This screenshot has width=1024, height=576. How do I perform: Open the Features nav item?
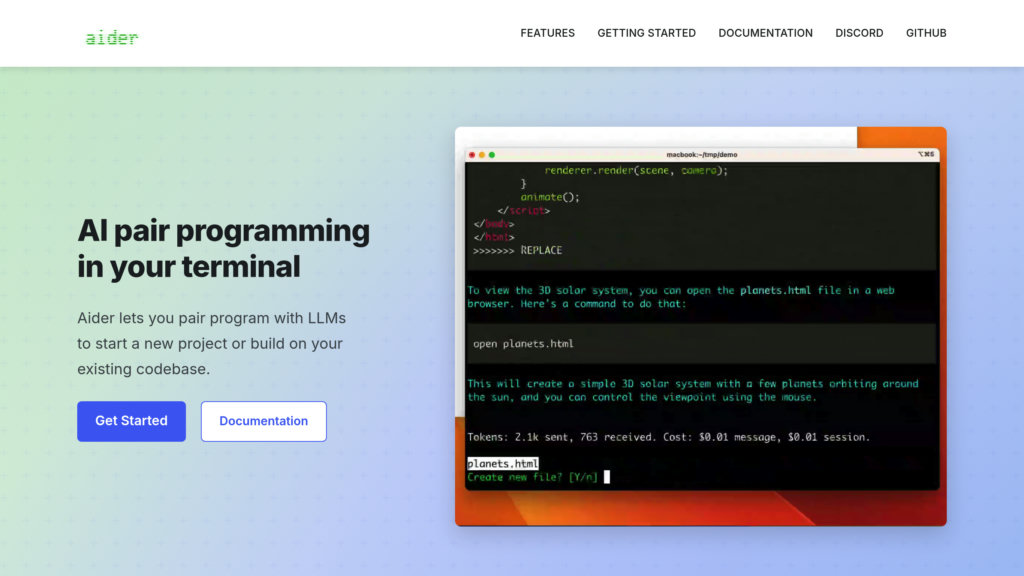(x=547, y=33)
